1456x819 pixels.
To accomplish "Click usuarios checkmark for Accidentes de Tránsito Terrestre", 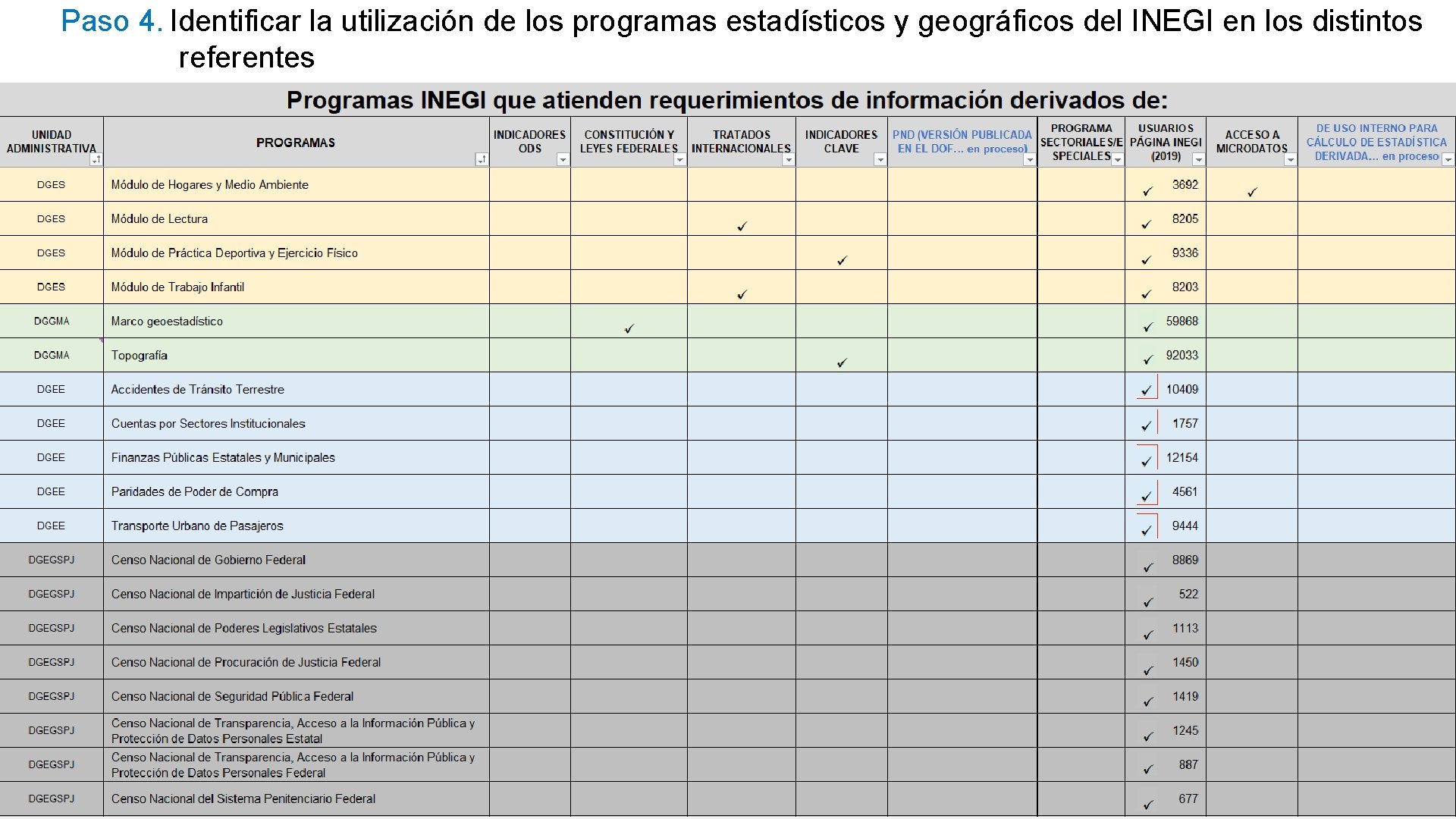I will [x=1147, y=391].
